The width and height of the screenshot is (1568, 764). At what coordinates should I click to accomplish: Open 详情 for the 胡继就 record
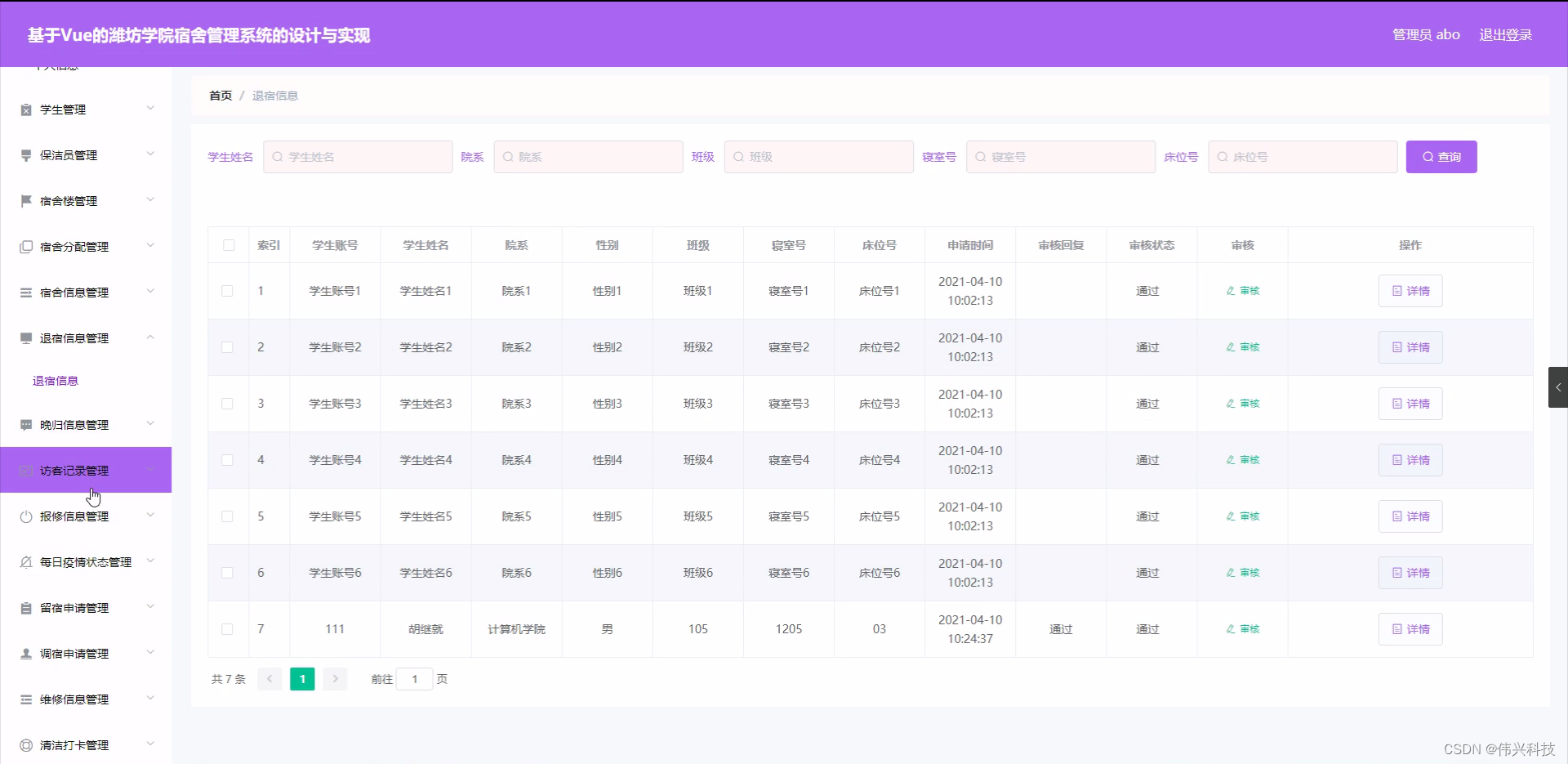(x=1410, y=629)
